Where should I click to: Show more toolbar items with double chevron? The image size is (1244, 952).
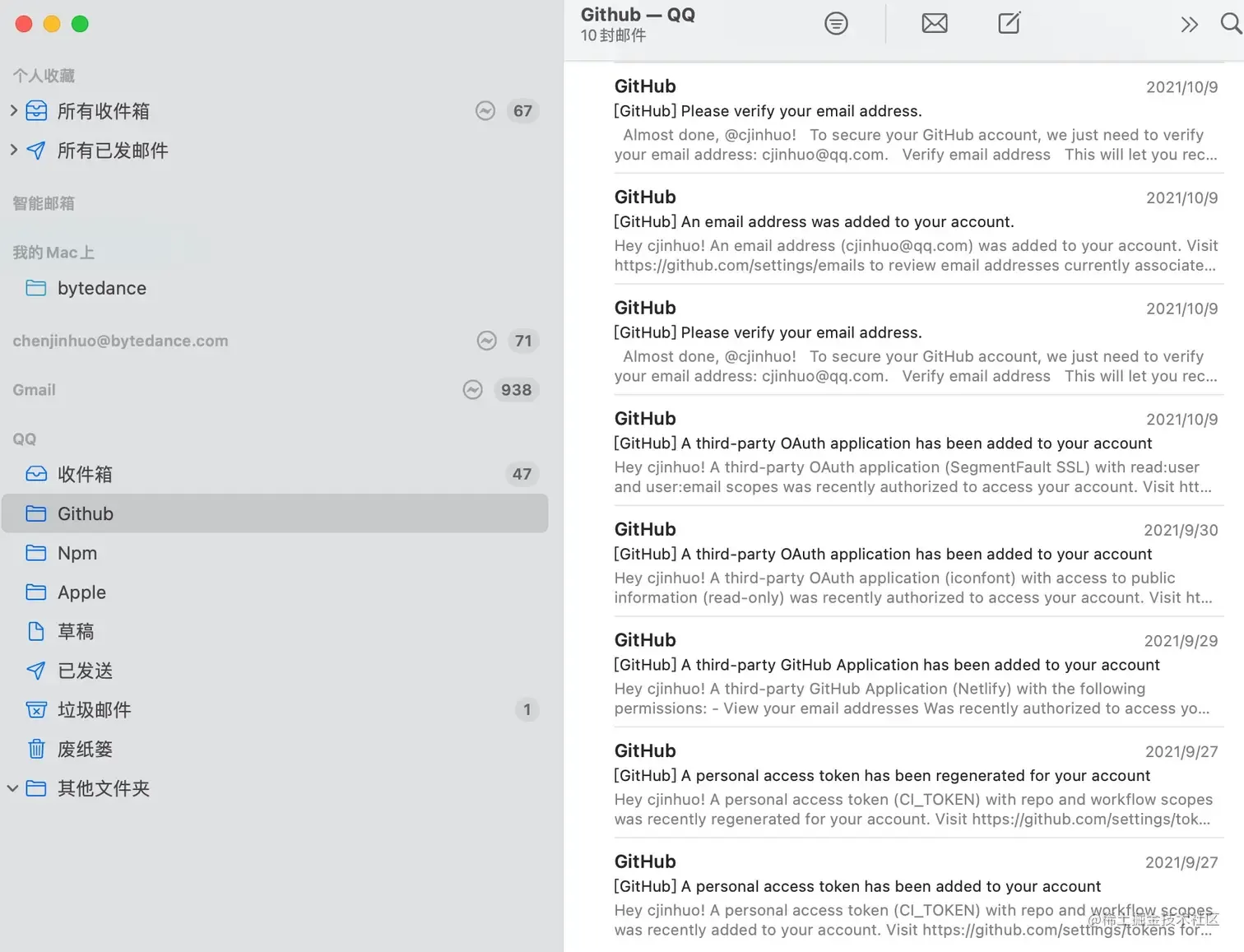click(1189, 25)
